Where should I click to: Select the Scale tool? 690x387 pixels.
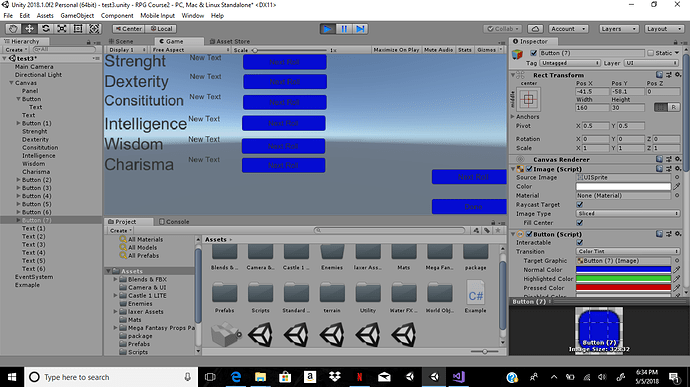pyautogui.click(x=62, y=29)
